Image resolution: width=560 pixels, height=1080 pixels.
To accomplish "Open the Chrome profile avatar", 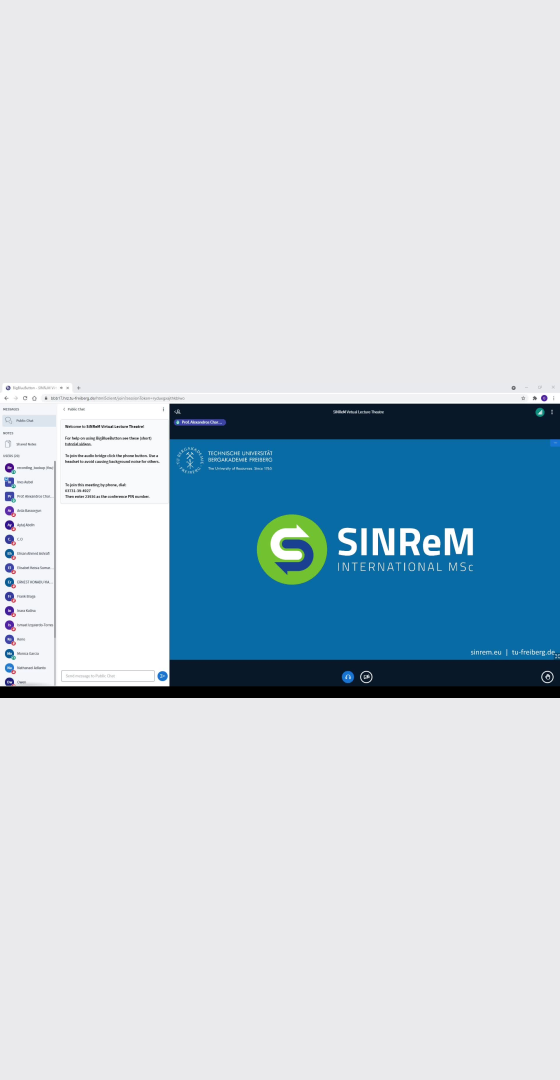I will (x=543, y=398).
